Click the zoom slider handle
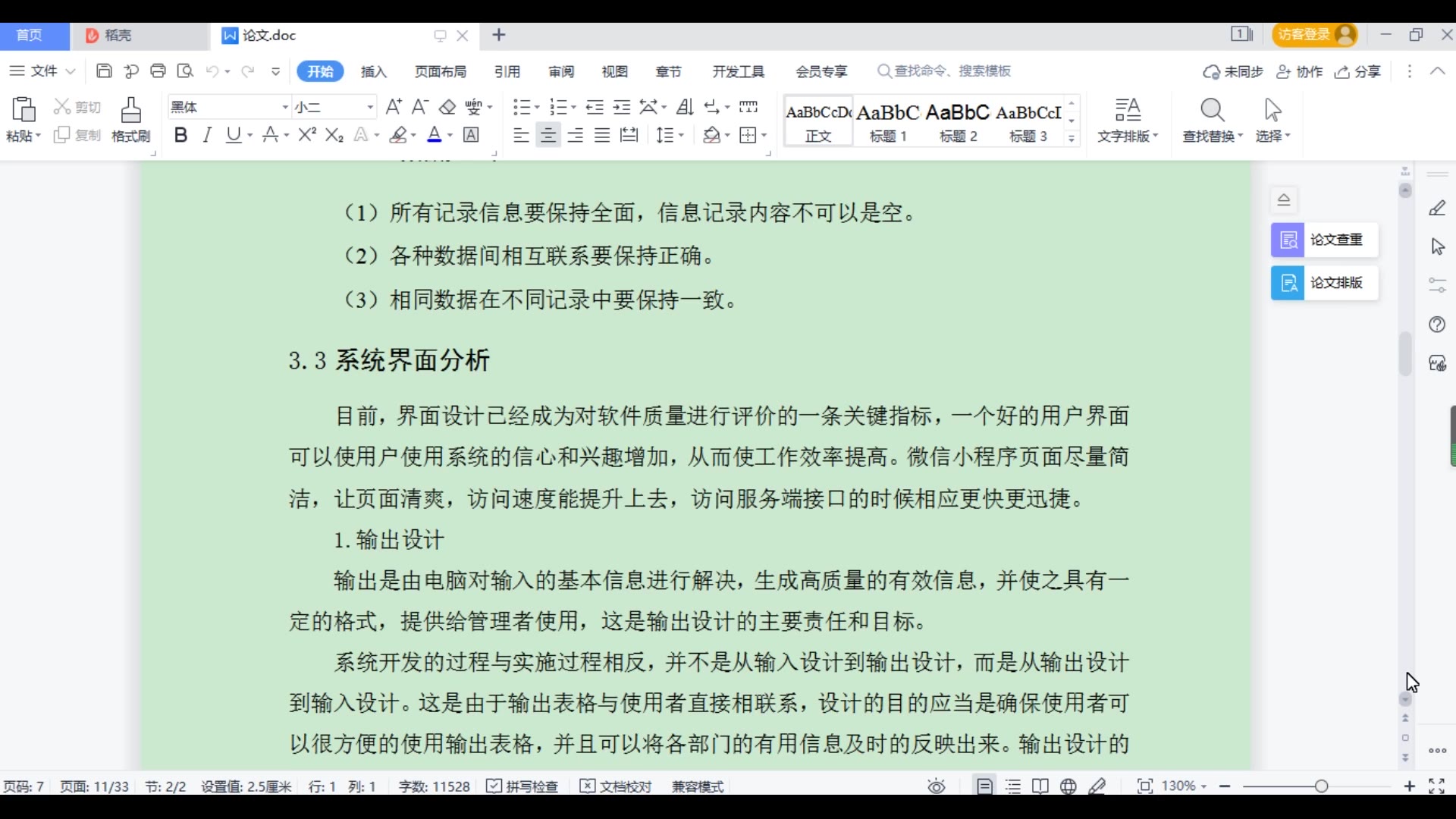Screen dimensions: 1456x819 tap(1322, 786)
